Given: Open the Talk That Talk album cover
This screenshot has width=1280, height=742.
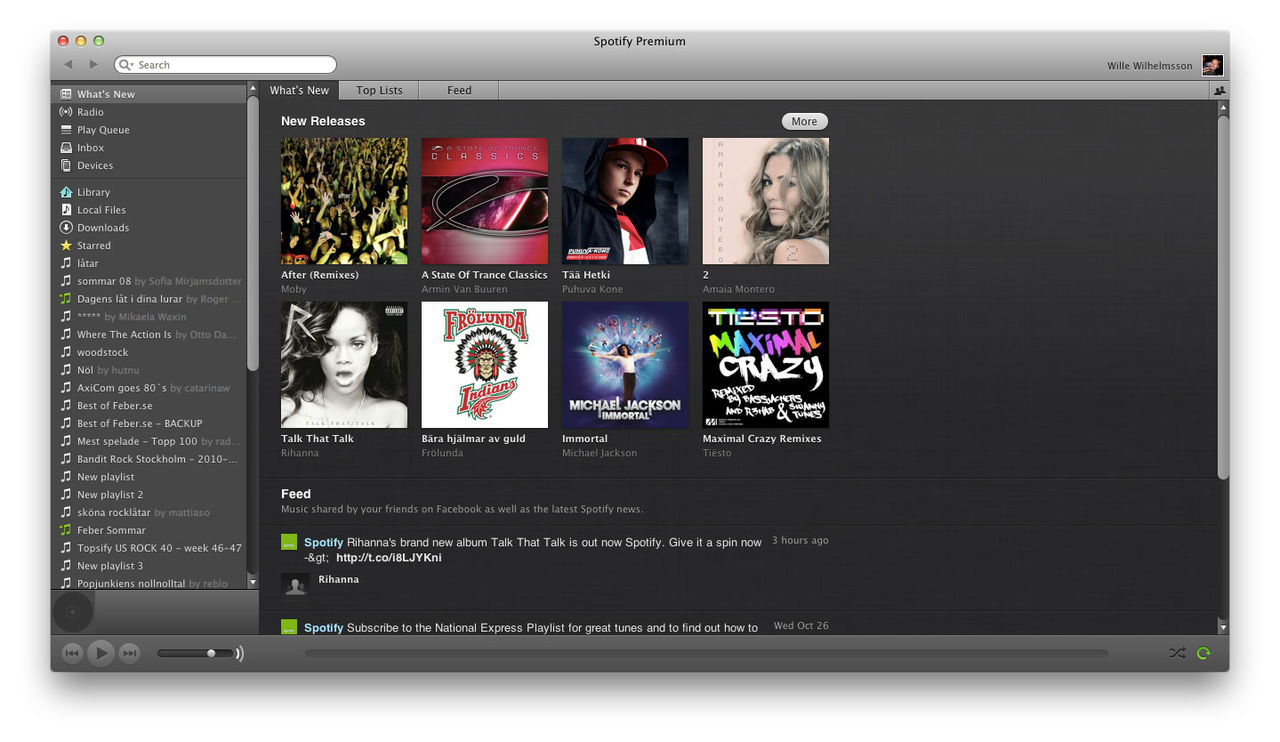Looking at the screenshot, I should pyautogui.click(x=344, y=365).
